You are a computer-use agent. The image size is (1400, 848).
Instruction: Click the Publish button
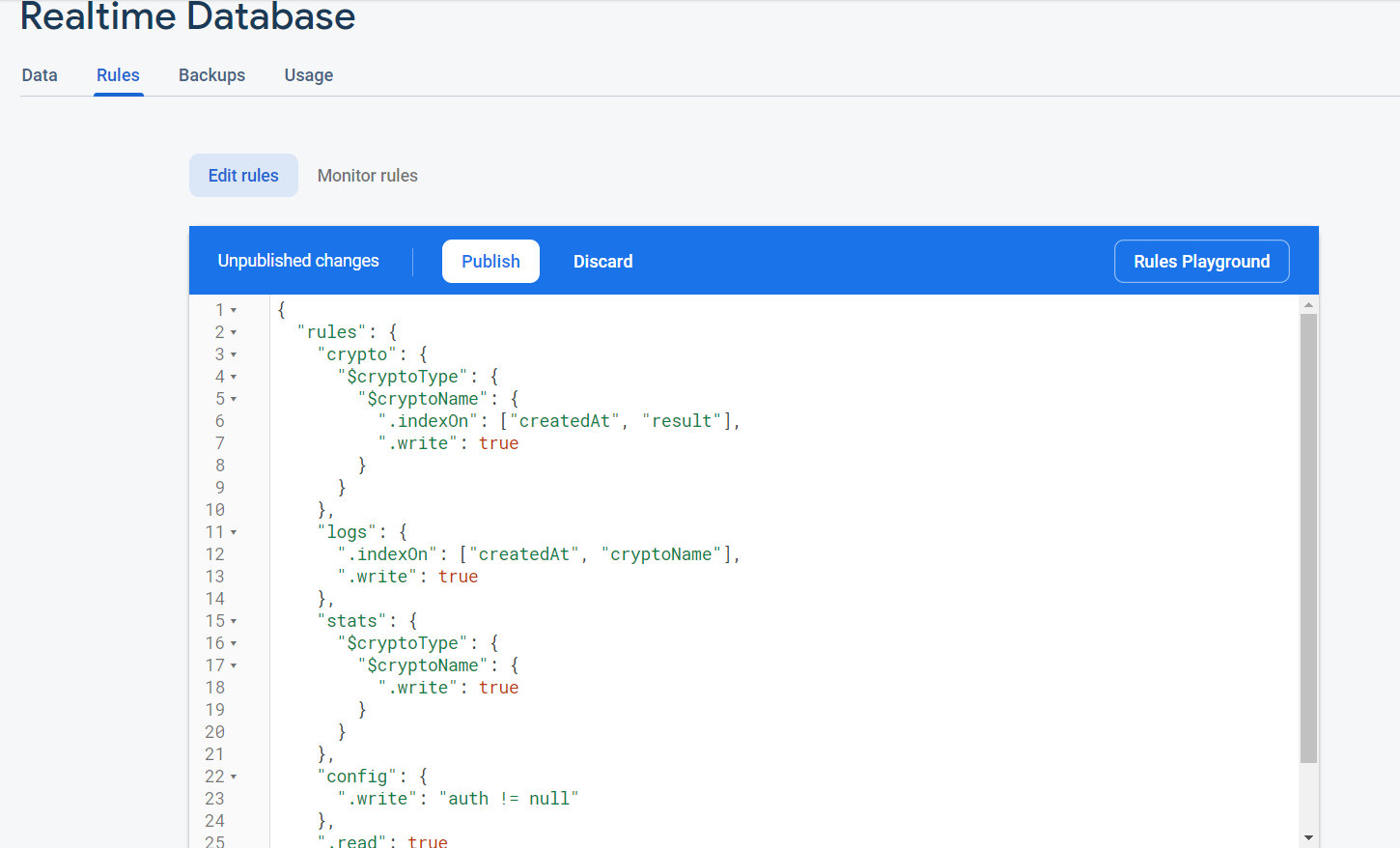click(x=490, y=262)
